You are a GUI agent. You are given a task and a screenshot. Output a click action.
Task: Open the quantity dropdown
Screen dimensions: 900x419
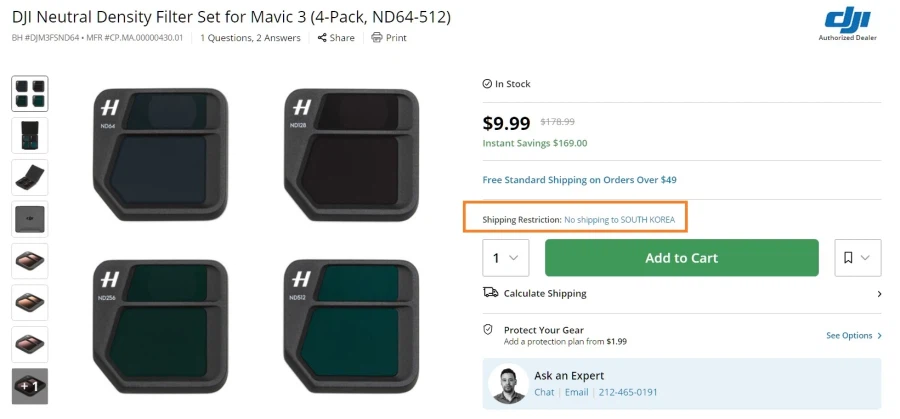coord(506,258)
